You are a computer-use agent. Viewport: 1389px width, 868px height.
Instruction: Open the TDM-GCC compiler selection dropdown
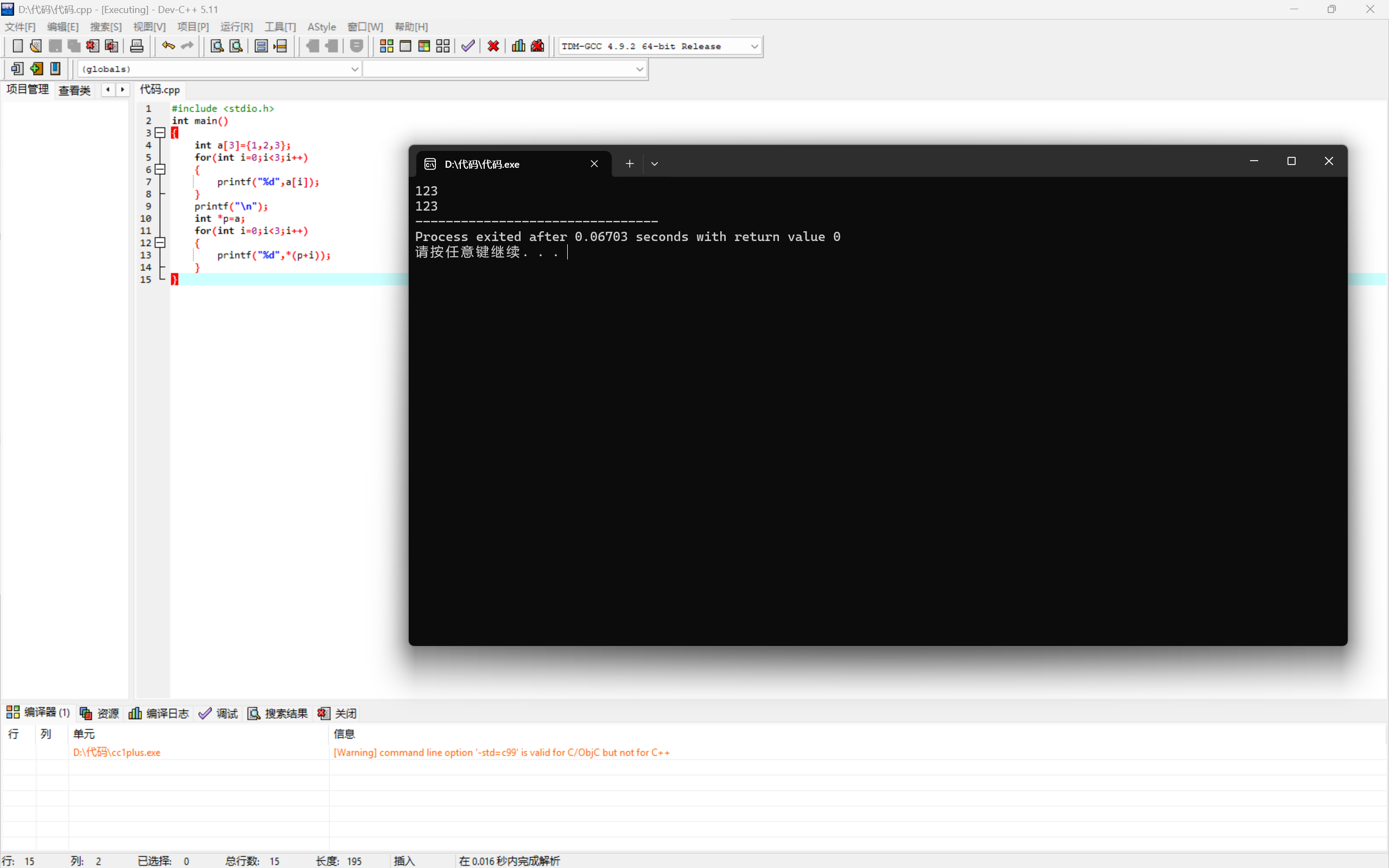[754, 47]
